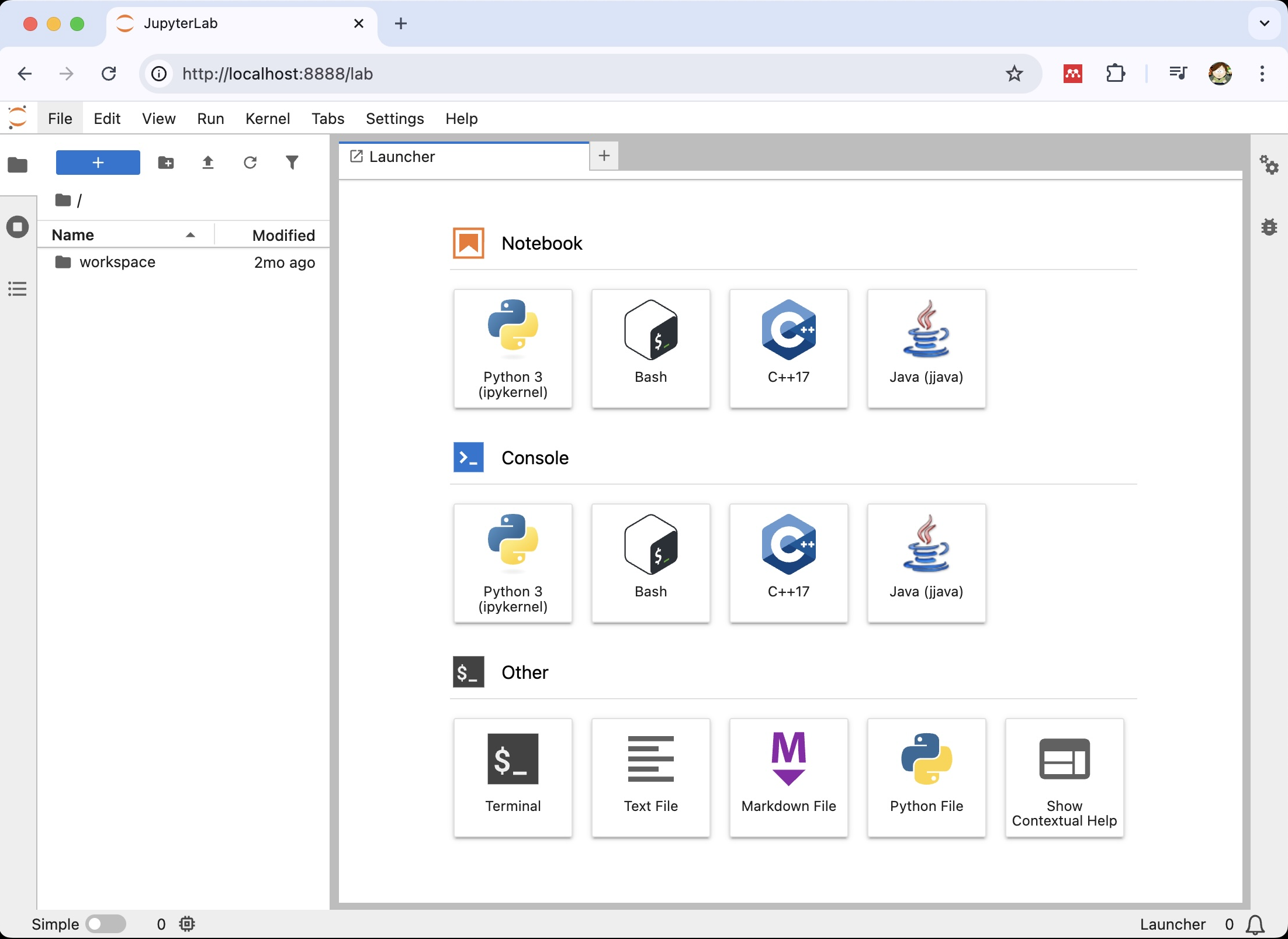Open the workspace folder
Screen dimensions: 1288x939
pos(183,262)
